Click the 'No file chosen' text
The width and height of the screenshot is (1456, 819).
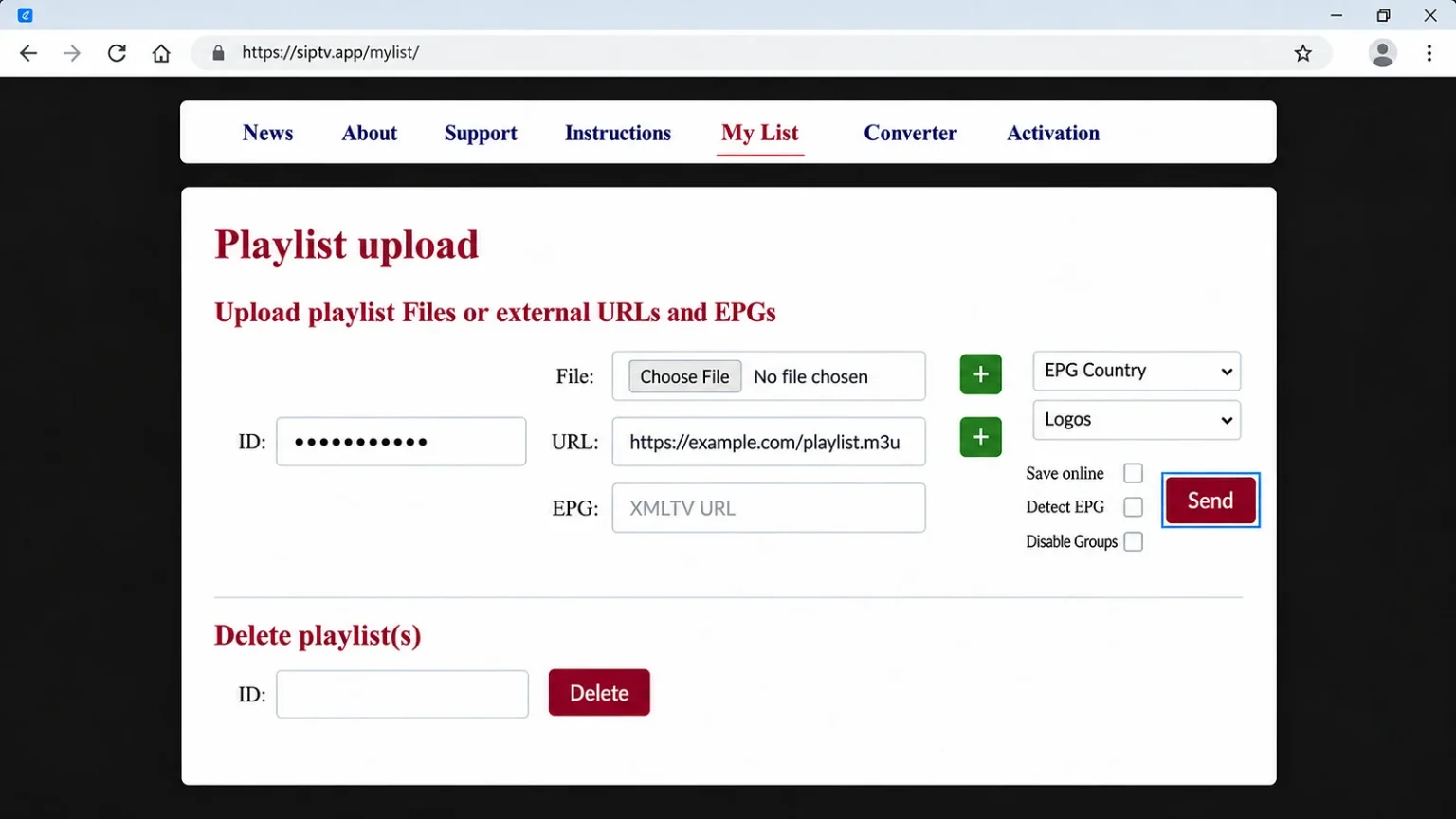point(810,376)
